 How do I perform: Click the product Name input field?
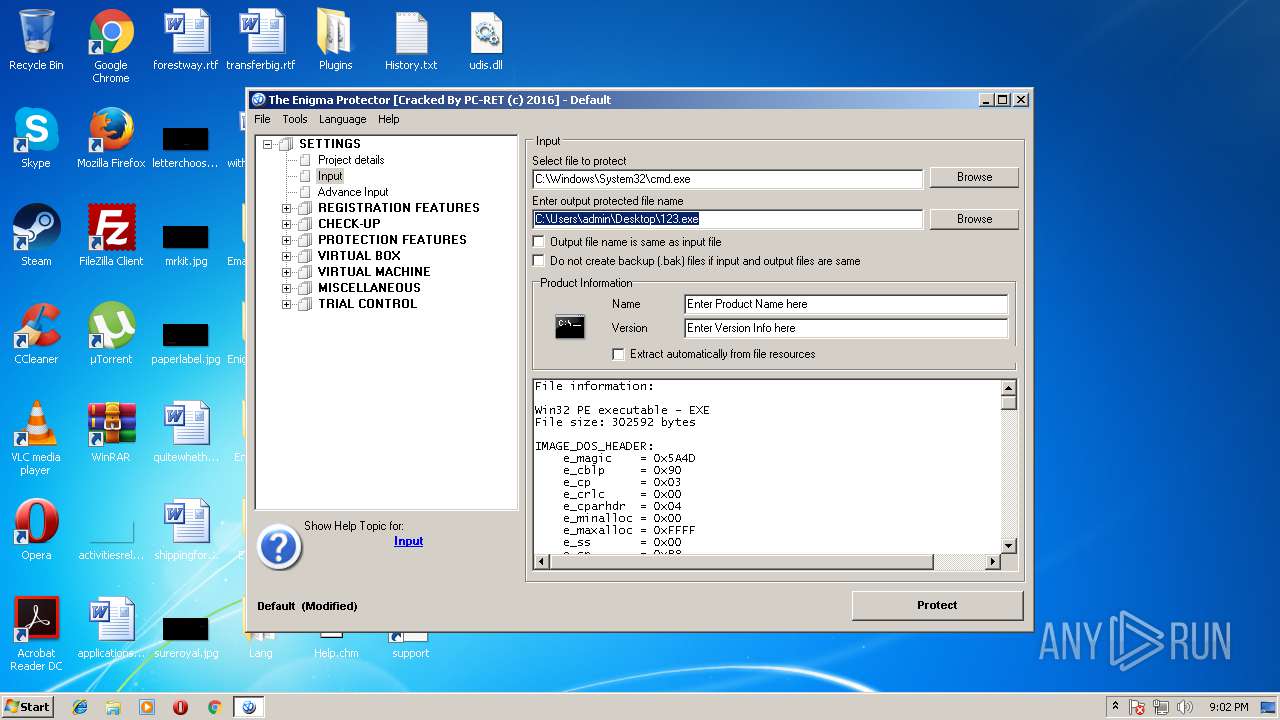[846, 304]
